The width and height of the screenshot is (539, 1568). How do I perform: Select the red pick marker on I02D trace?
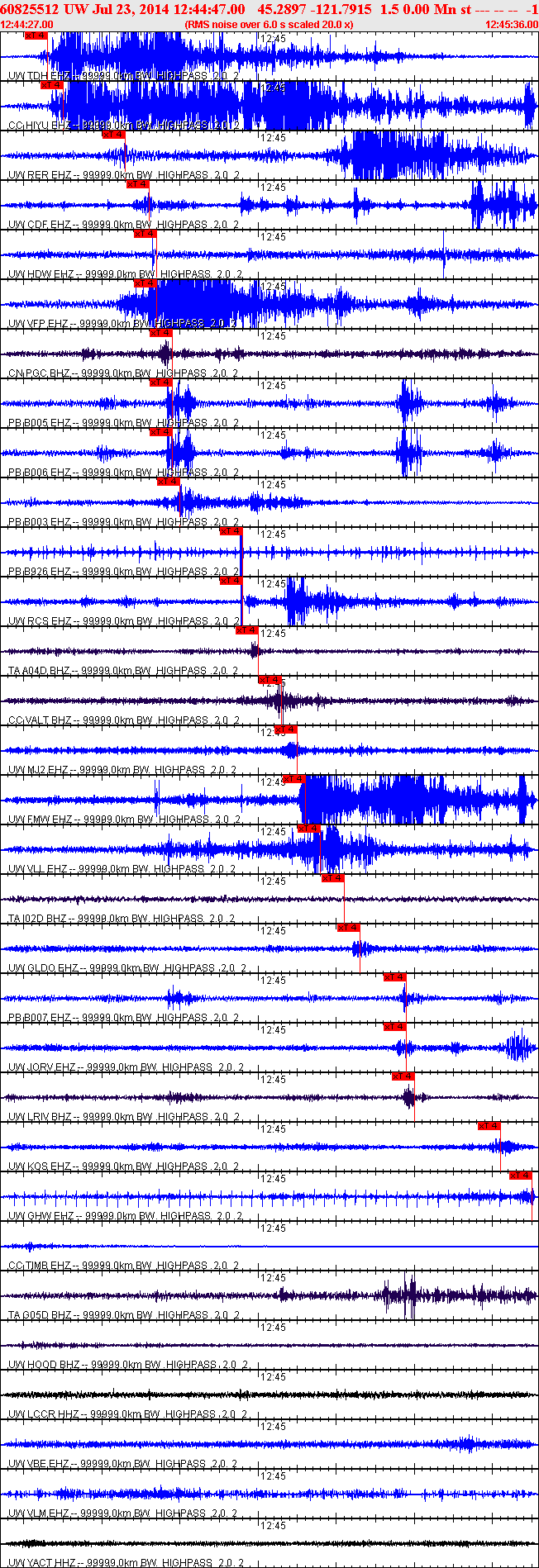pyautogui.click(x=332, y=878)
